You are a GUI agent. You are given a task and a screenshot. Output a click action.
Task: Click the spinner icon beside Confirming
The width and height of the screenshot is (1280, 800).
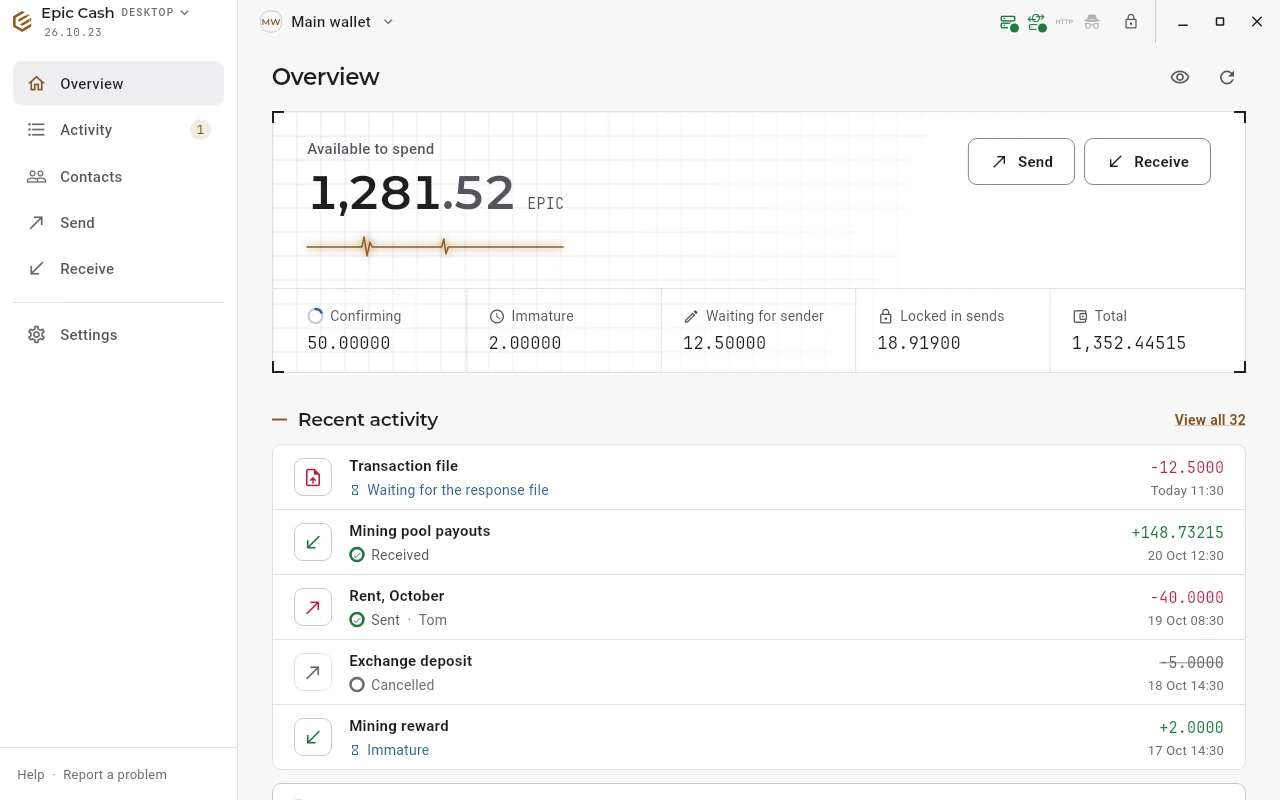pos(316,316)
